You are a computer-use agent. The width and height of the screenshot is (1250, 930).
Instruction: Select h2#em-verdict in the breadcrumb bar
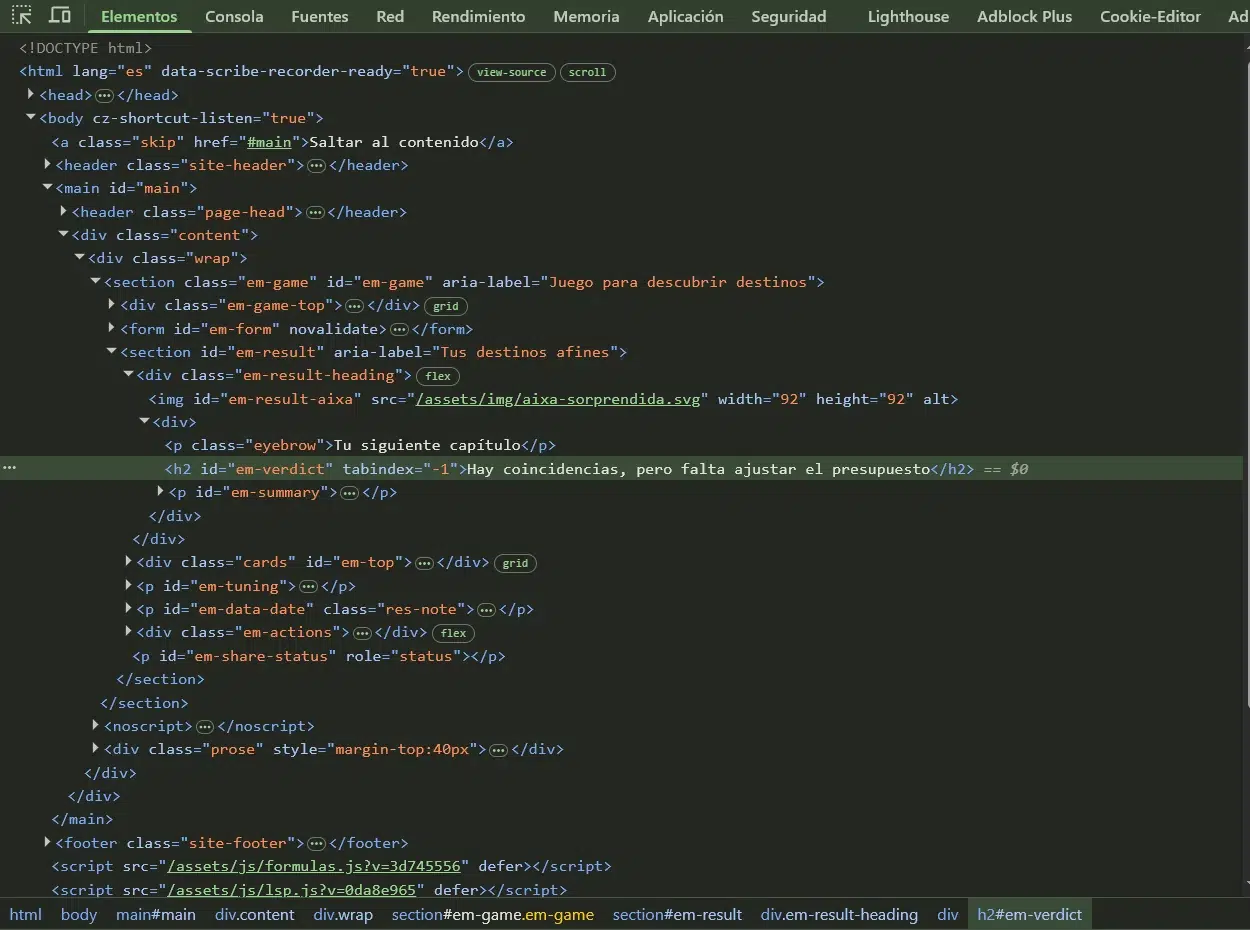[x=1029, y=914]
